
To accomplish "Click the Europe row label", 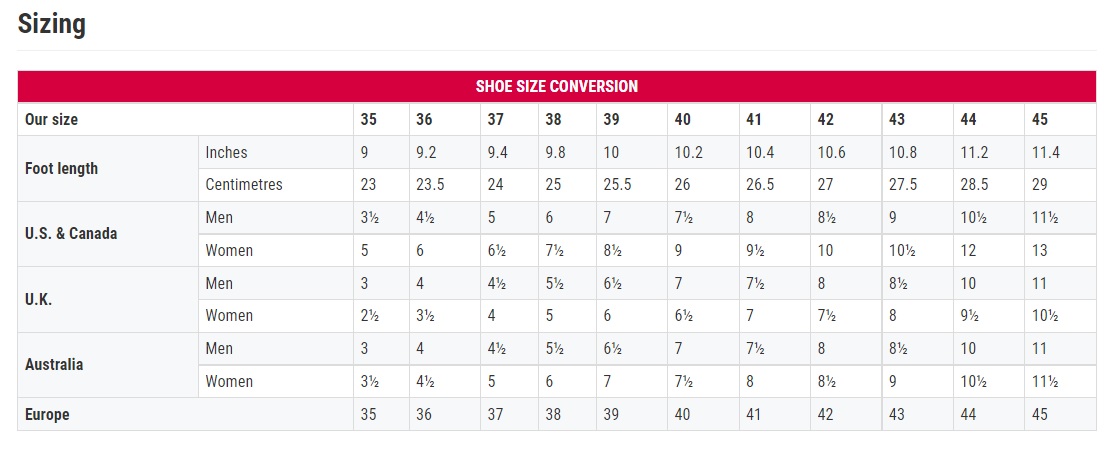I will pyautogui.click(x=47, y=414).
